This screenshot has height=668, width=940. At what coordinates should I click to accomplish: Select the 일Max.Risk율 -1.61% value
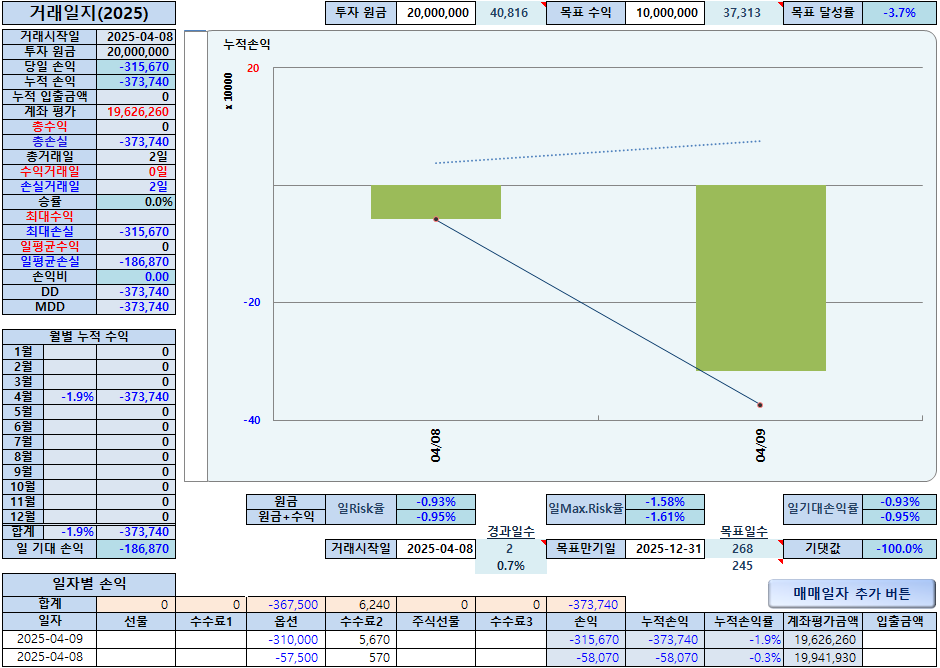pos(665,517)
